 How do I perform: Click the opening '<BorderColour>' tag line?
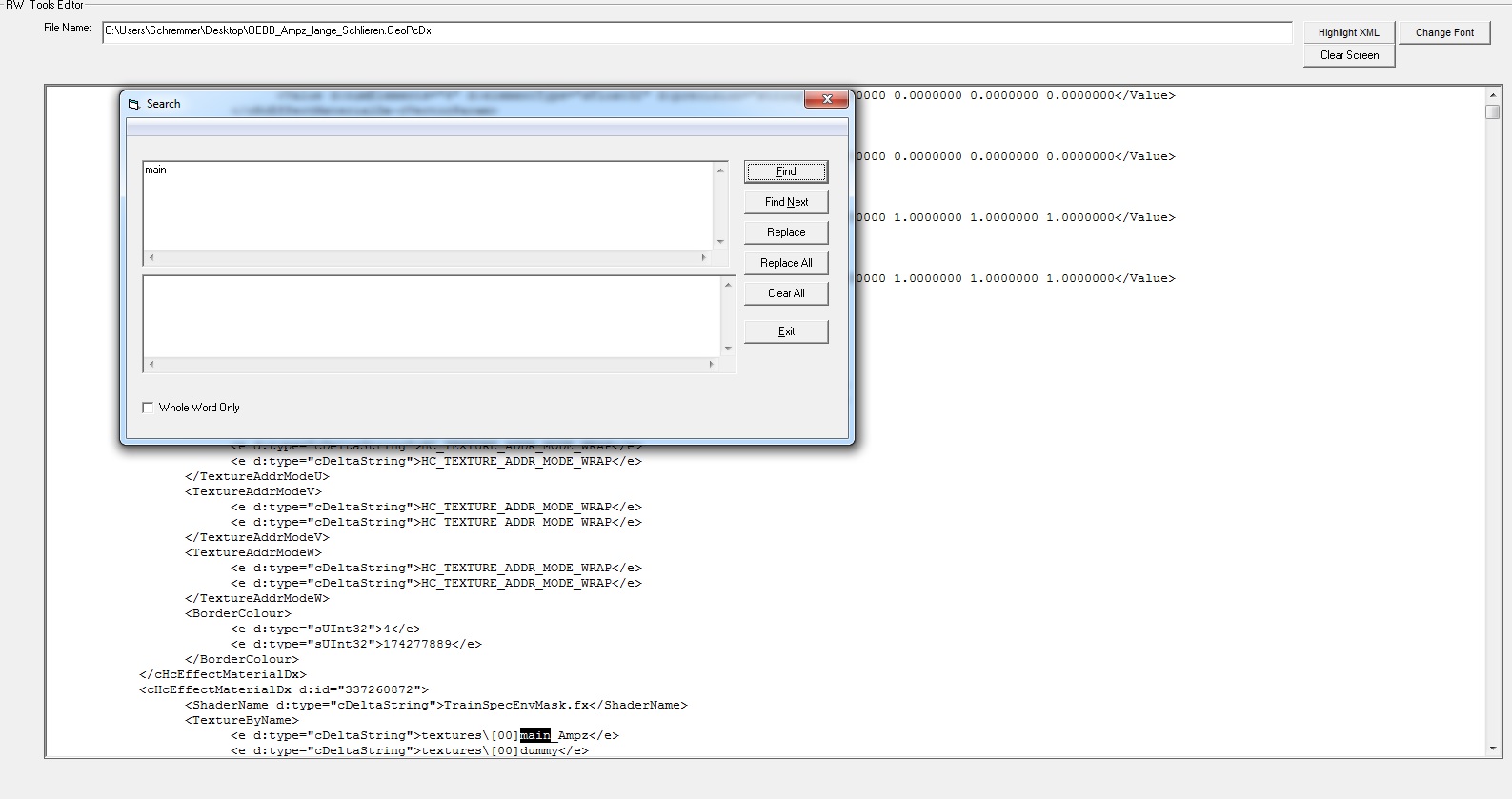click(238, 613)
